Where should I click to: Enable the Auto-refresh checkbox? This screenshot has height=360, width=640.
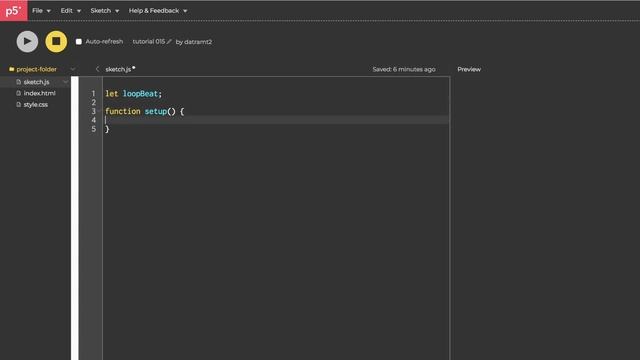click(79, 42)
